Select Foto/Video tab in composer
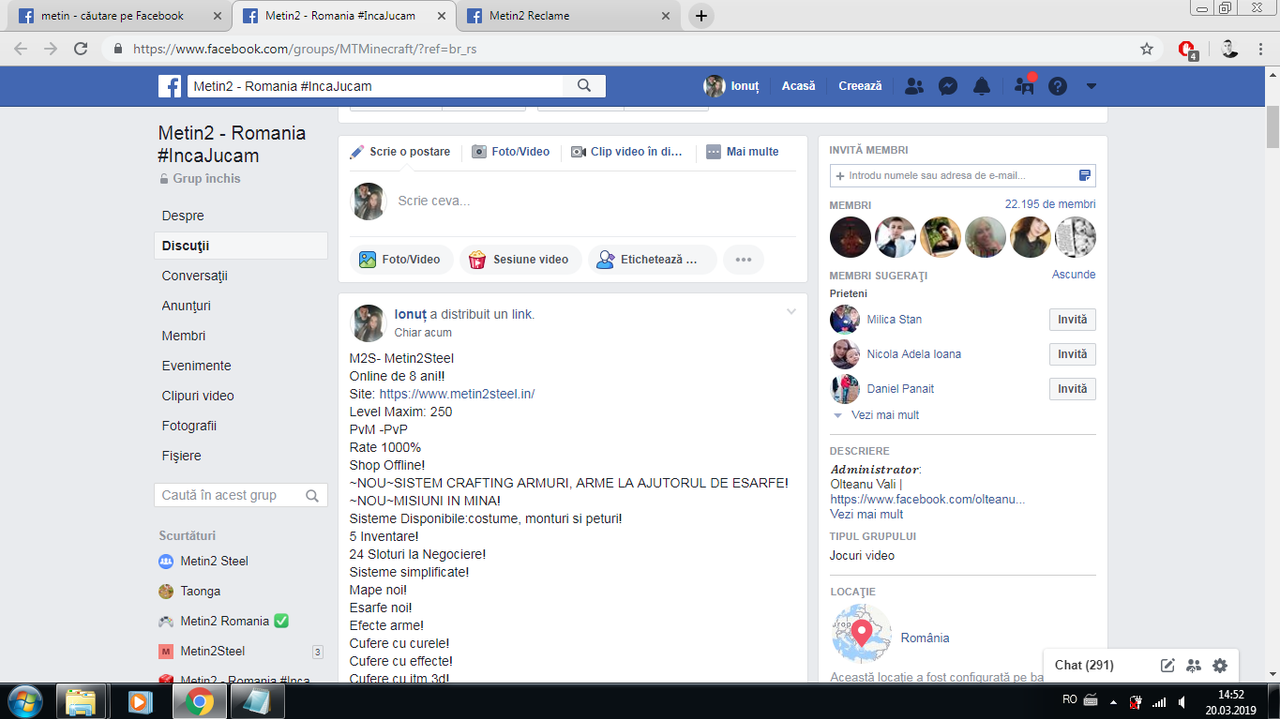The height and width of the screenshot is (719, 1280). (x=511, y=152)
